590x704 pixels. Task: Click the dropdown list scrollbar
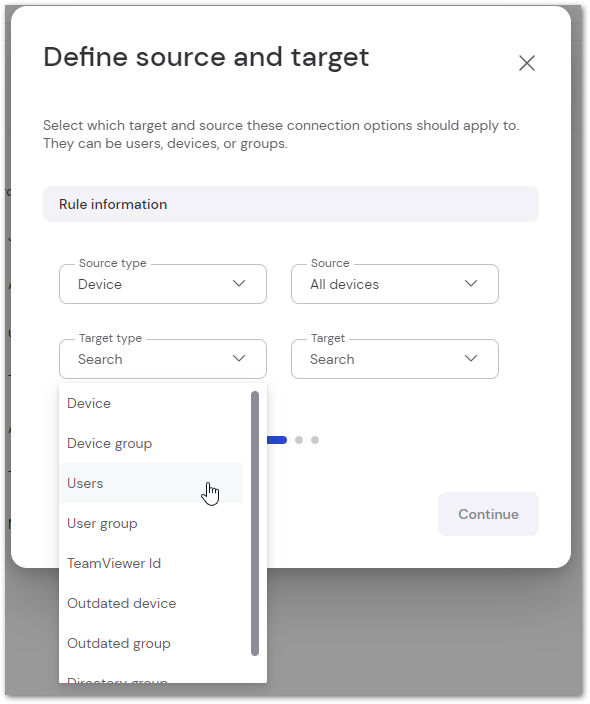point(255,524)
